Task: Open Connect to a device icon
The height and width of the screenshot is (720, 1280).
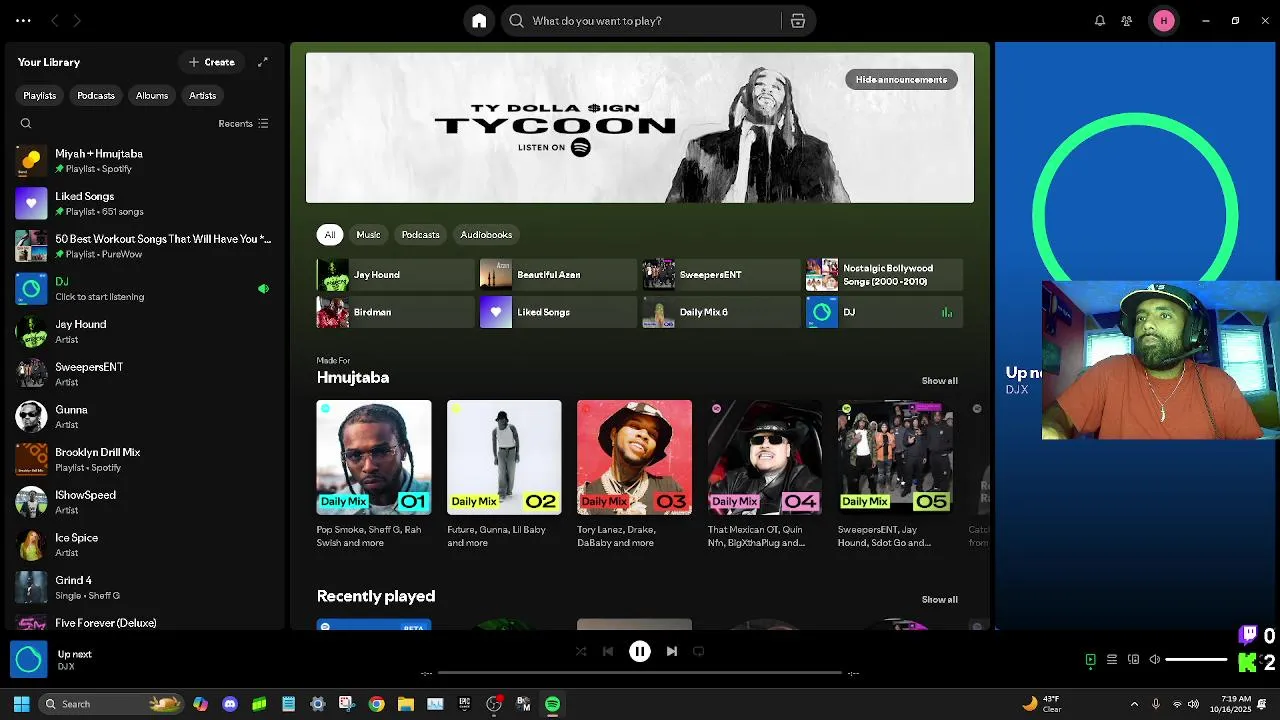Action: pyautogui.click(x=1134, y=660)
